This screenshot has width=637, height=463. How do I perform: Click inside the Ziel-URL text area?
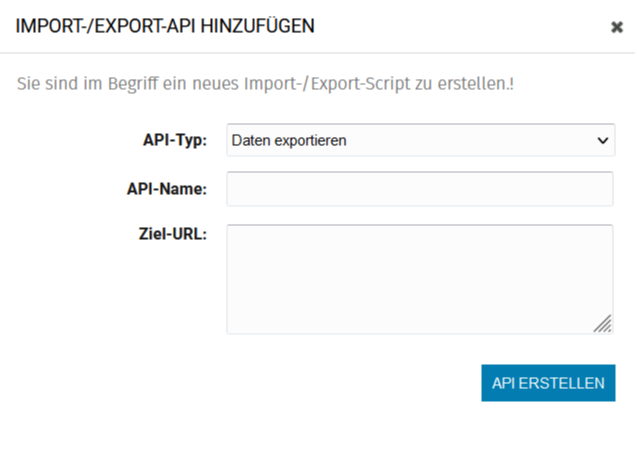click(420, 278)
